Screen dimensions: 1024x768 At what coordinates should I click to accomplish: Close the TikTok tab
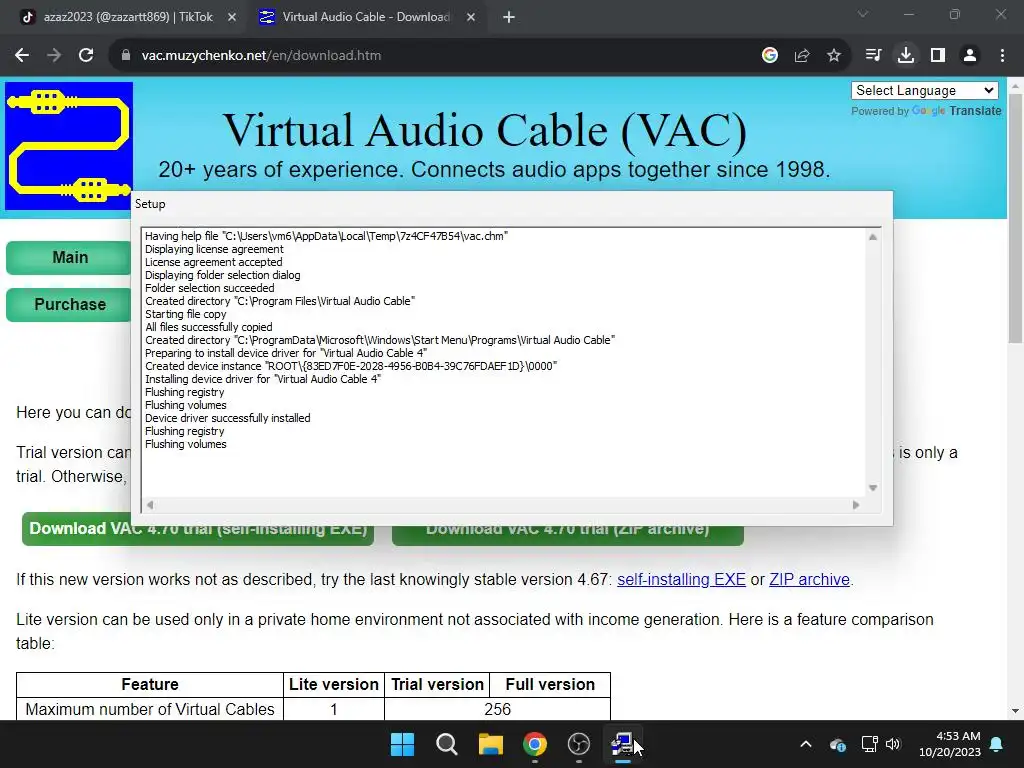[232, 17]
